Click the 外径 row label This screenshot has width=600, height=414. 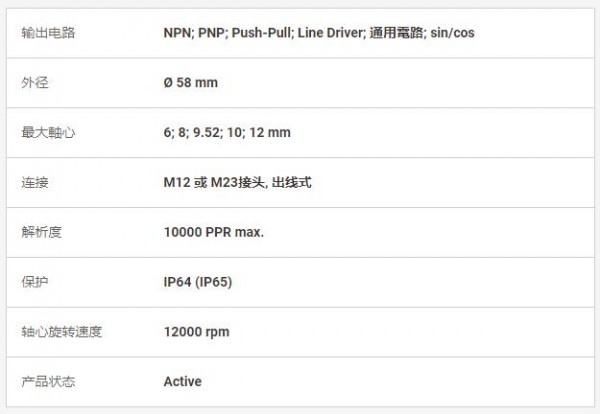click(x=34, y=83)
